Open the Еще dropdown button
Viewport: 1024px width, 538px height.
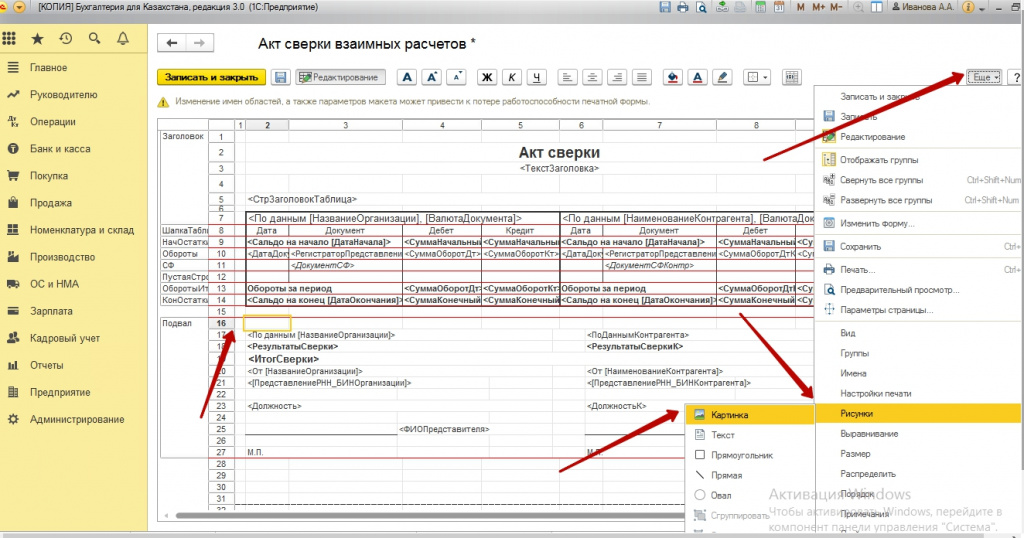[x=984, y=77]
